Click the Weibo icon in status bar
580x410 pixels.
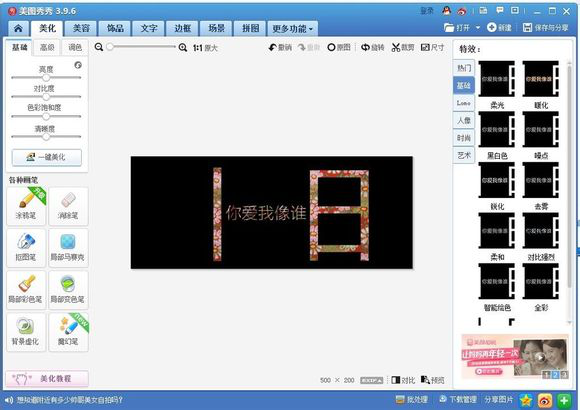(x=545, y=400)
